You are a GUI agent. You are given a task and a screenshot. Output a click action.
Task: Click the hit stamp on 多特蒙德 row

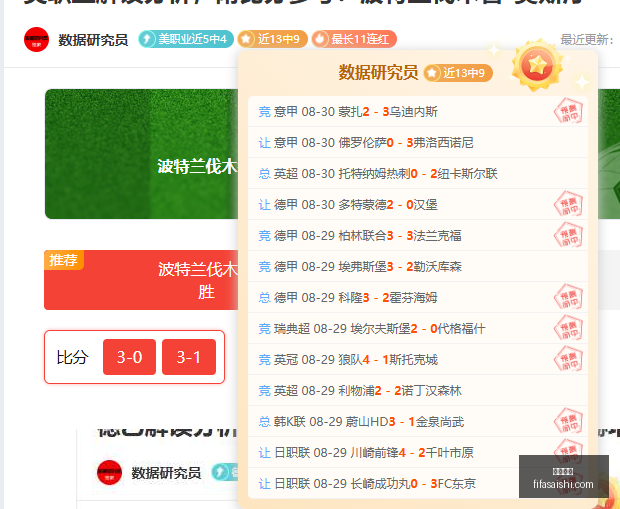569,204
